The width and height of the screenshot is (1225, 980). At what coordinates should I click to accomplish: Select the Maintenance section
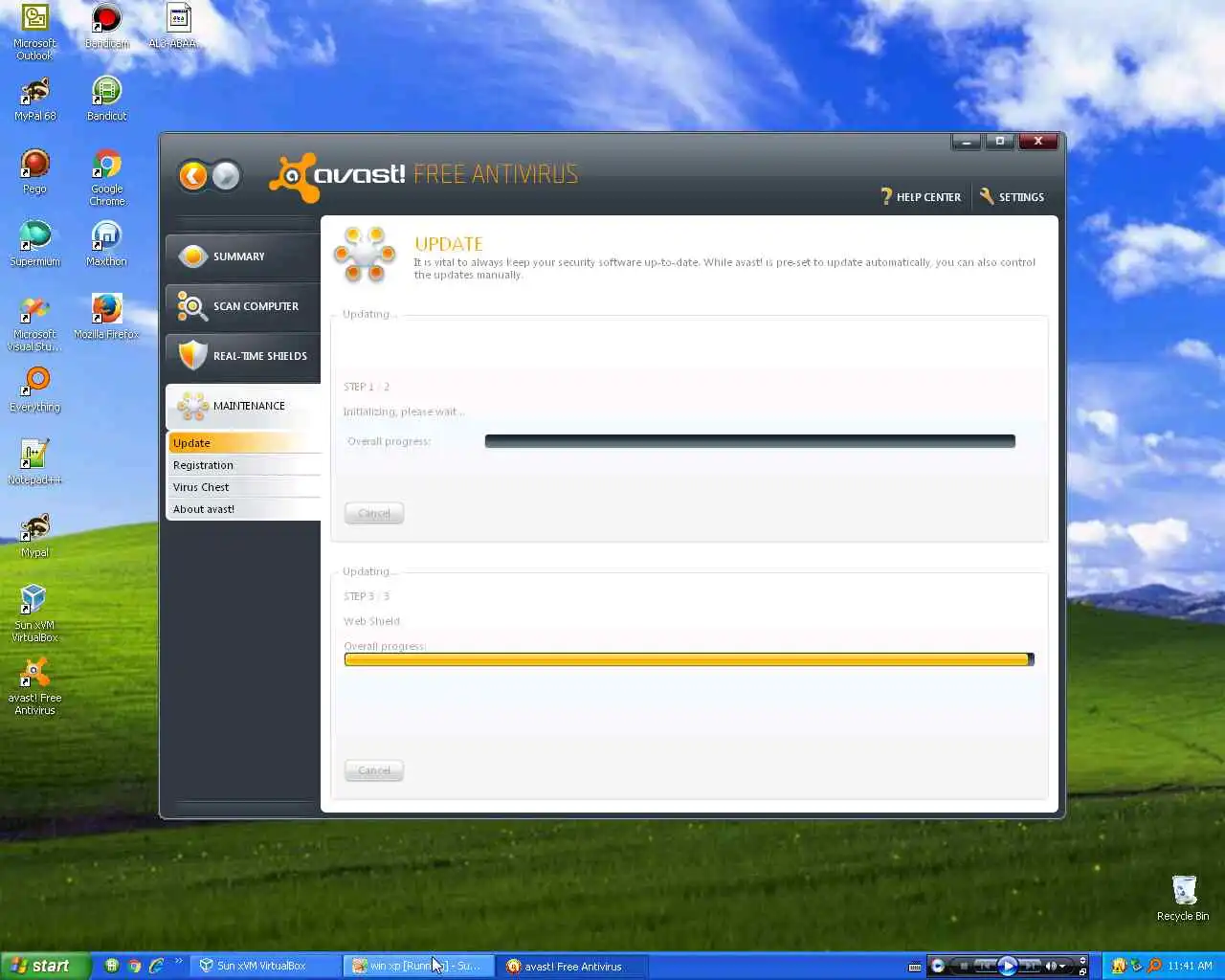pos(243,406)
